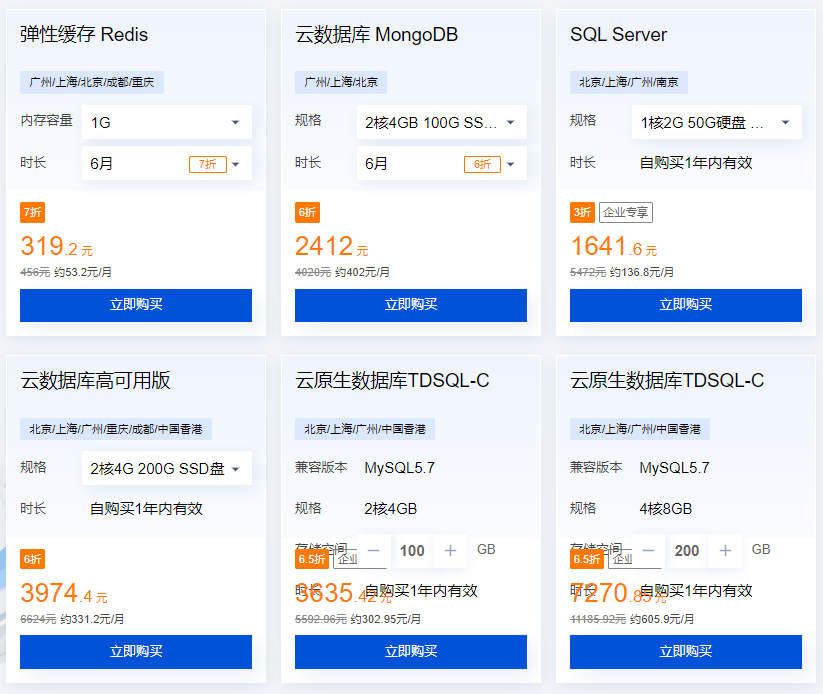823x694 pixels.
Task: Click the 企业专享 tag on SQL Server
Action: (x=626, y=212)
